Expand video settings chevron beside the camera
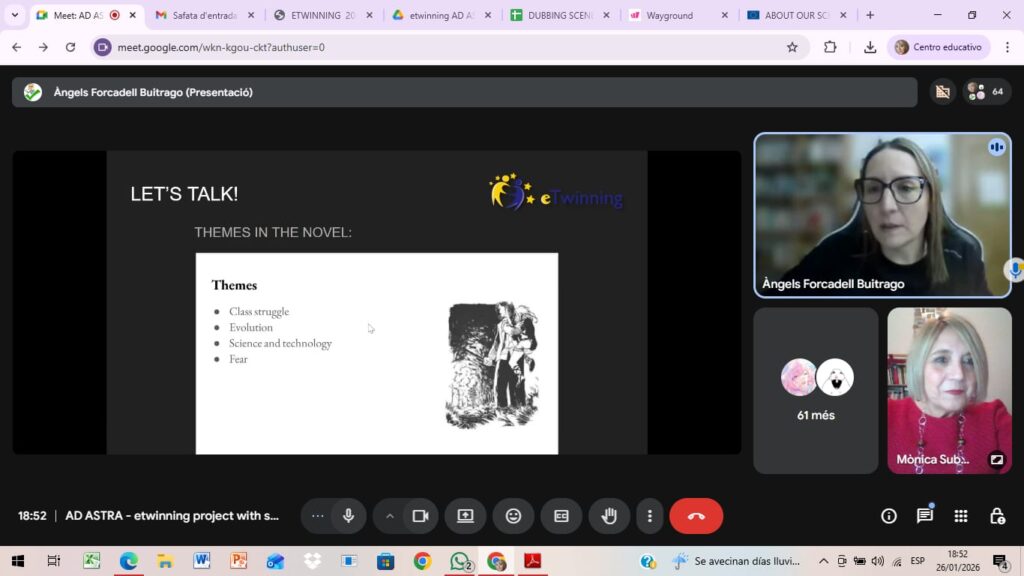This screenshot has height=576, width=1024. point(390,516)
